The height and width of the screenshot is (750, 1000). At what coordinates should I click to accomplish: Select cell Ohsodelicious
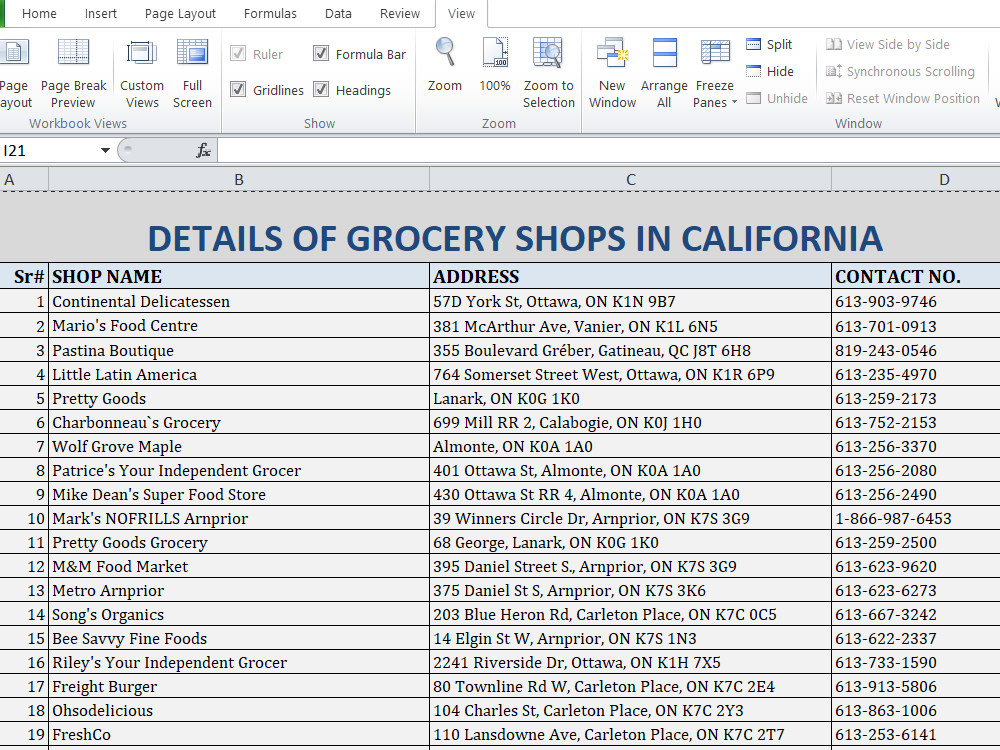[x=239, y=710]
